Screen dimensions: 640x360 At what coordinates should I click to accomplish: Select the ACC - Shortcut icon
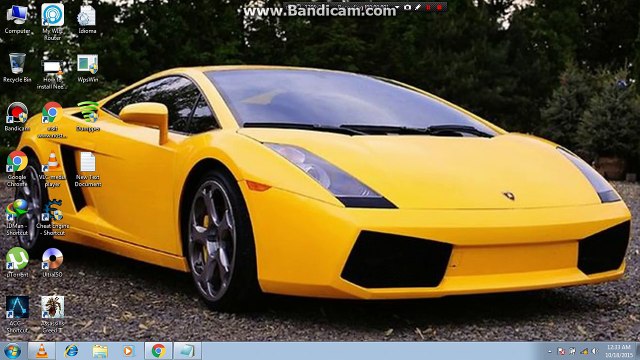pyautogui.click(x=17, y=314)
